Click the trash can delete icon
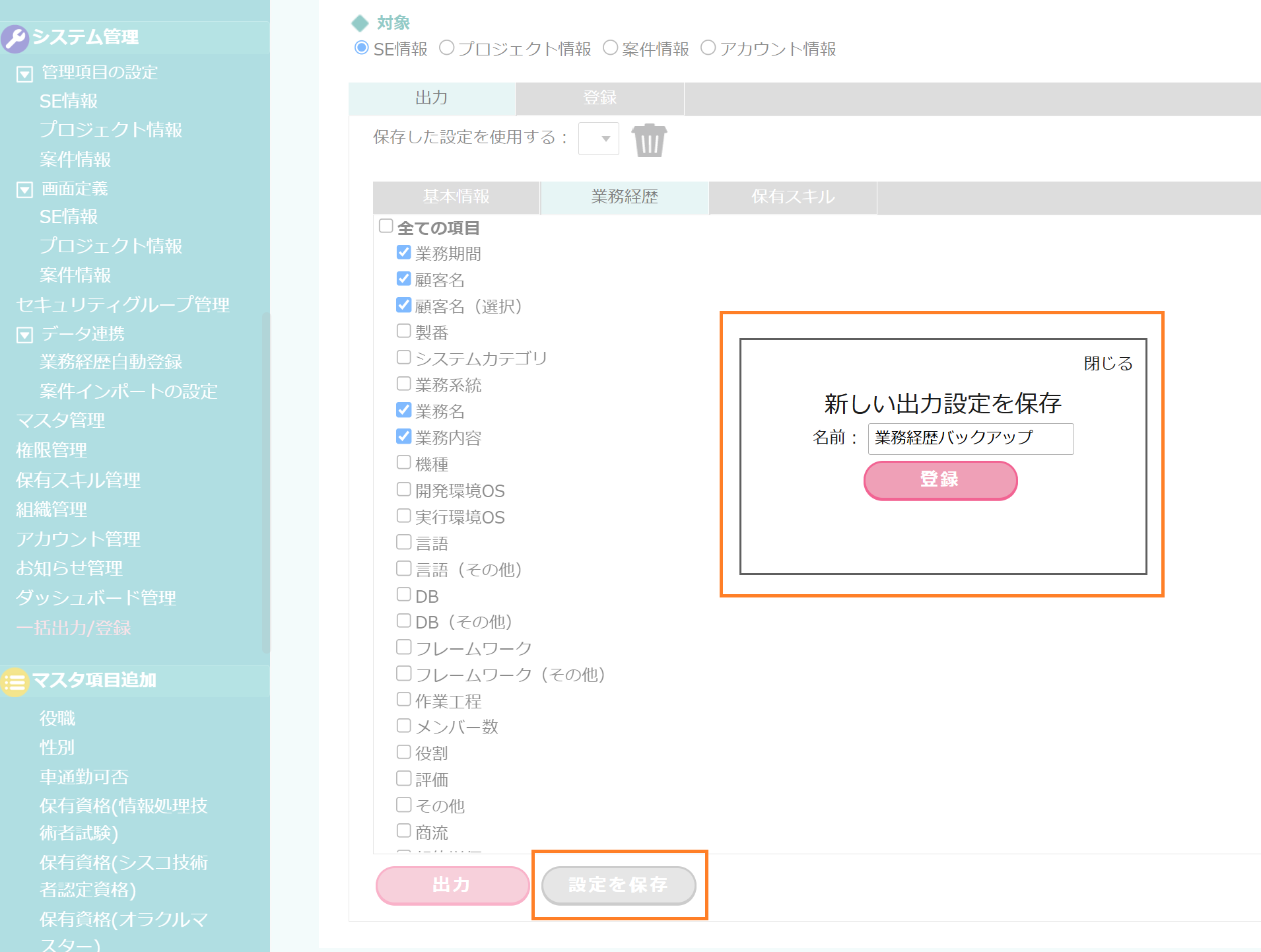Image resolution: width=1261 pixels, height=952 pixels. [649, 141]
